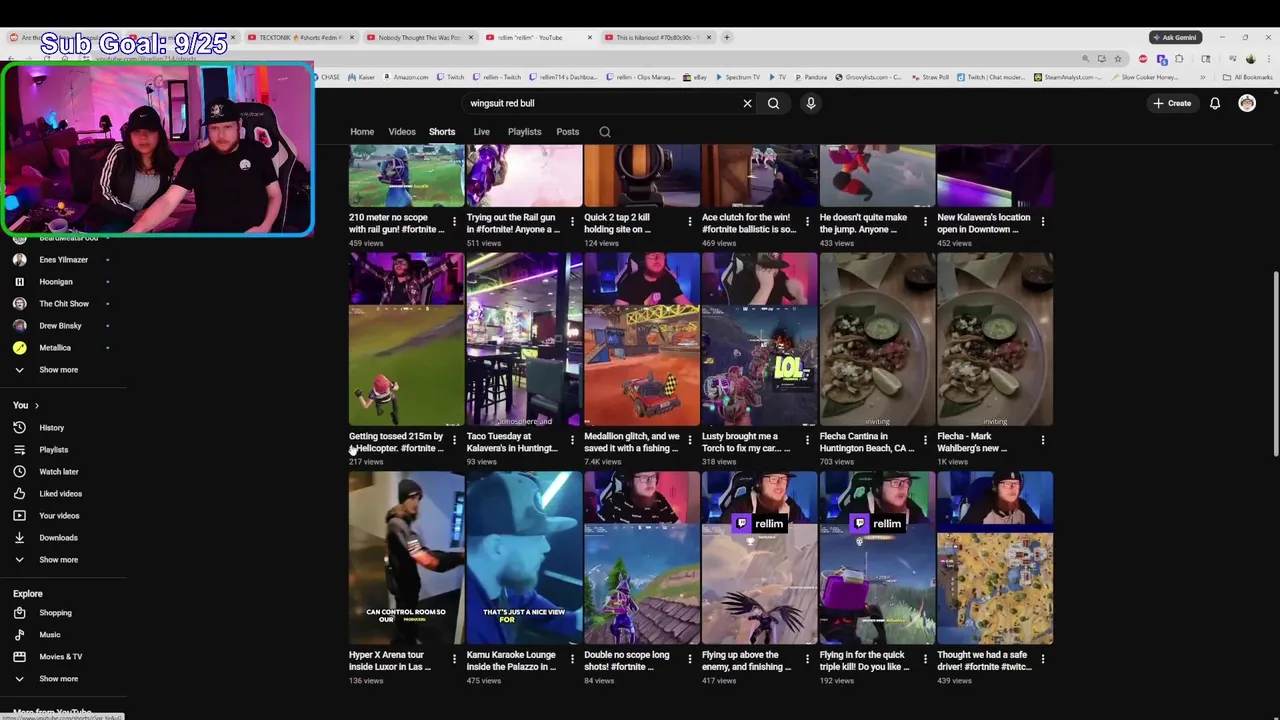Switch to TECKTONIK #shorts browser tab
This screenshot has height=720, width=1280.
tap(300, 37)
